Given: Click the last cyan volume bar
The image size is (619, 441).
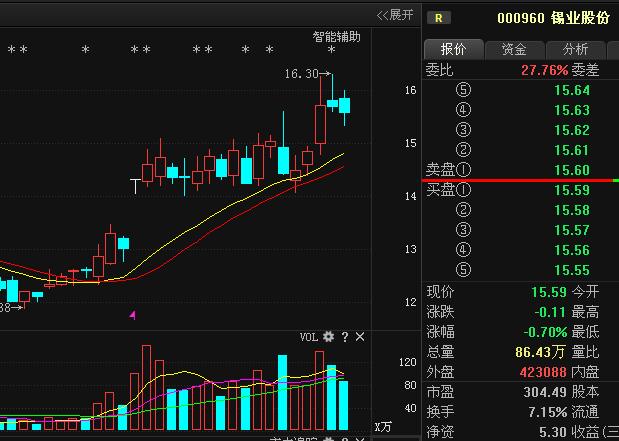Looking at the screenshot, I should point(343,405).
